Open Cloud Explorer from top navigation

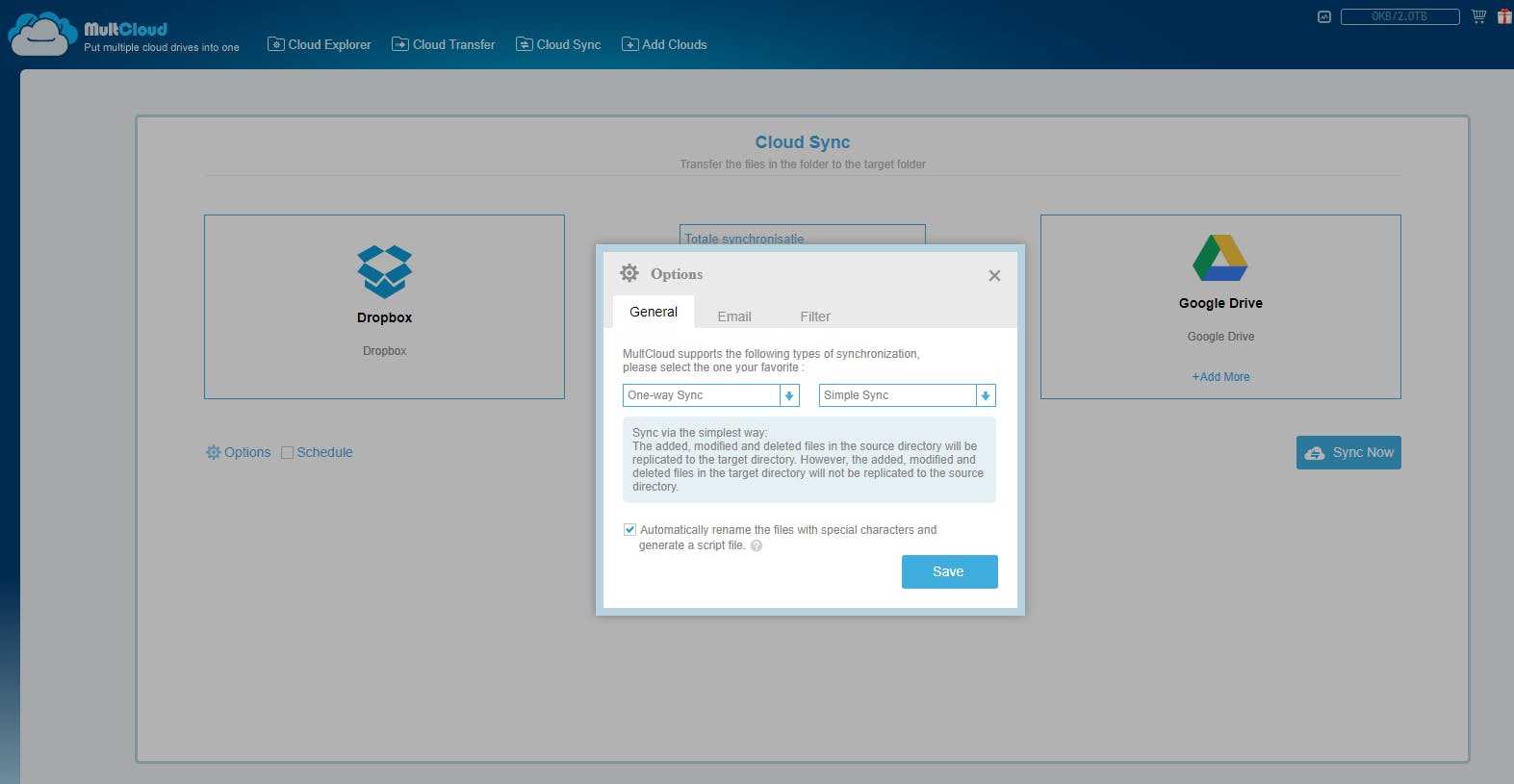tap(320, 44)
